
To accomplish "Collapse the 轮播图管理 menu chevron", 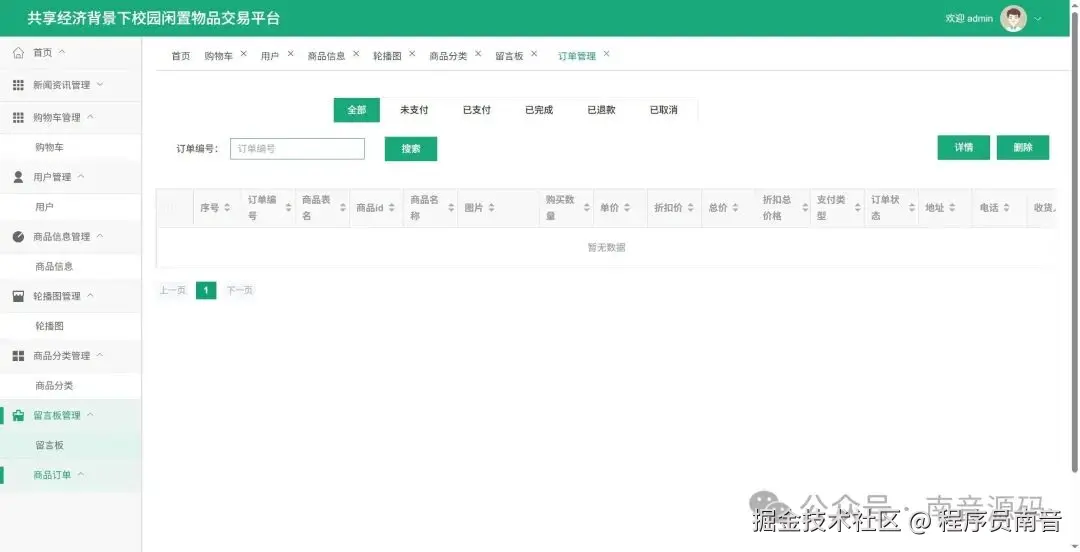I will pos(90,296).
